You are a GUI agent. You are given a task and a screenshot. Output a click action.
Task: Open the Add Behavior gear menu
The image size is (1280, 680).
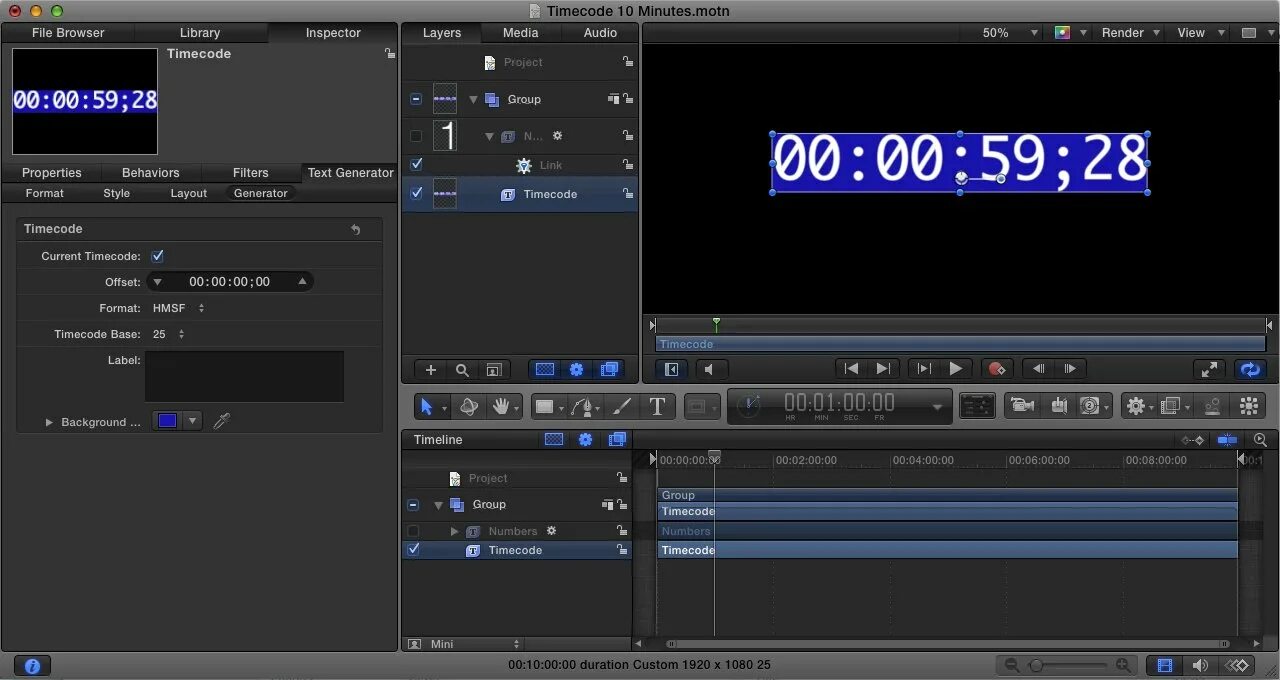1136,406
